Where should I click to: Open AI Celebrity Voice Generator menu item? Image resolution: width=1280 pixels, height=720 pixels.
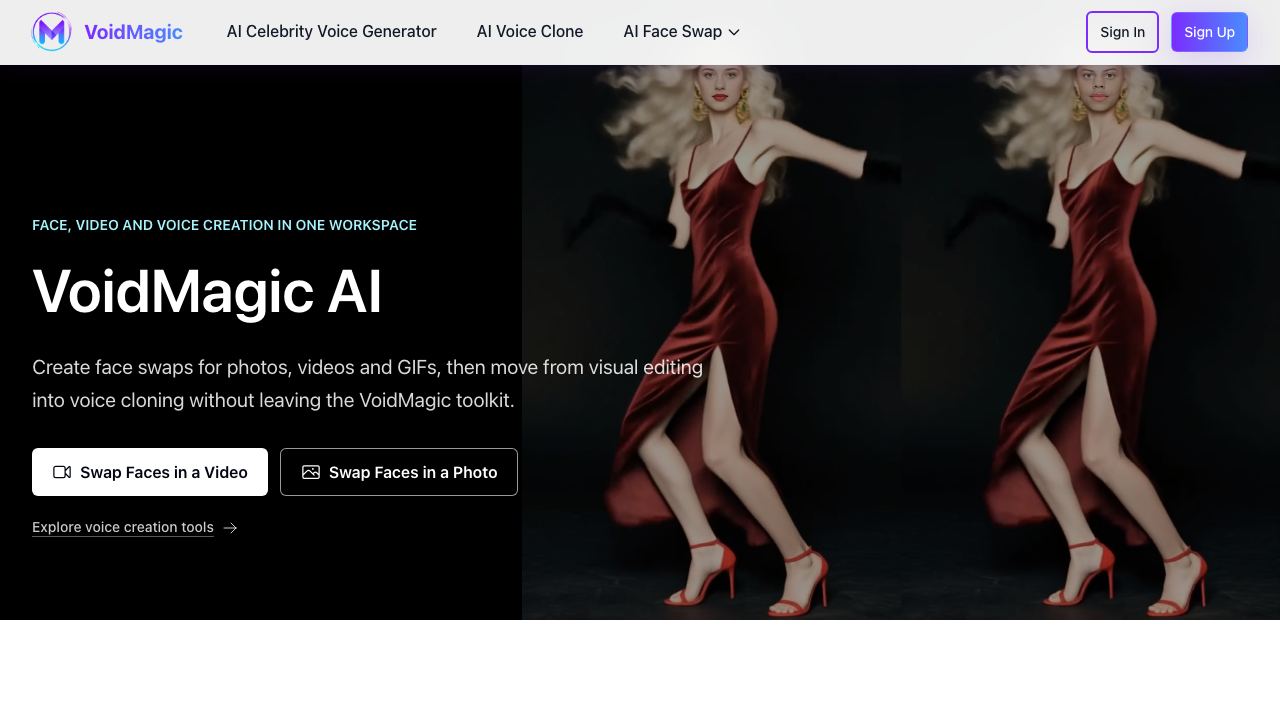pyautogui.click(x=332, y=32)
